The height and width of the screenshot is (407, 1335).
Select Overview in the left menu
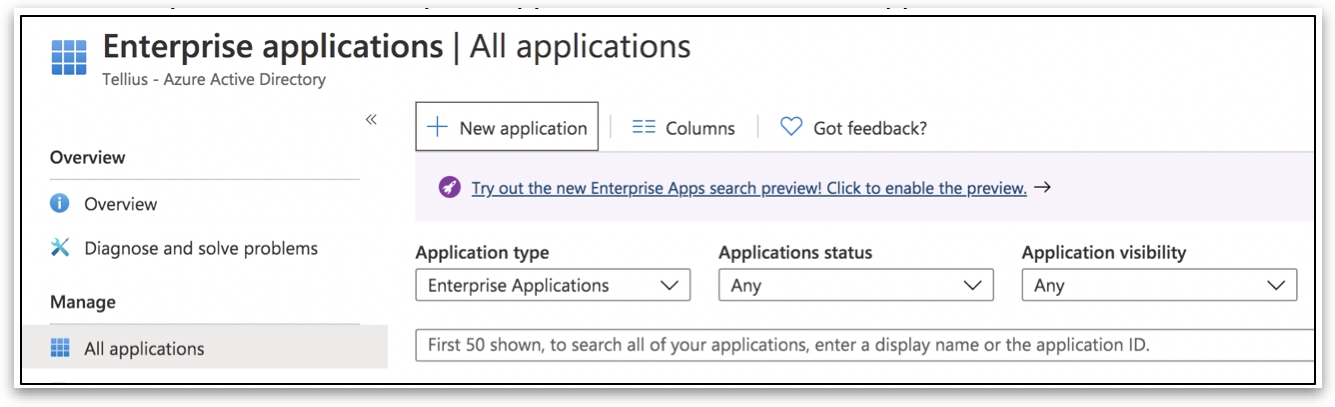click(x=120, y=204)
